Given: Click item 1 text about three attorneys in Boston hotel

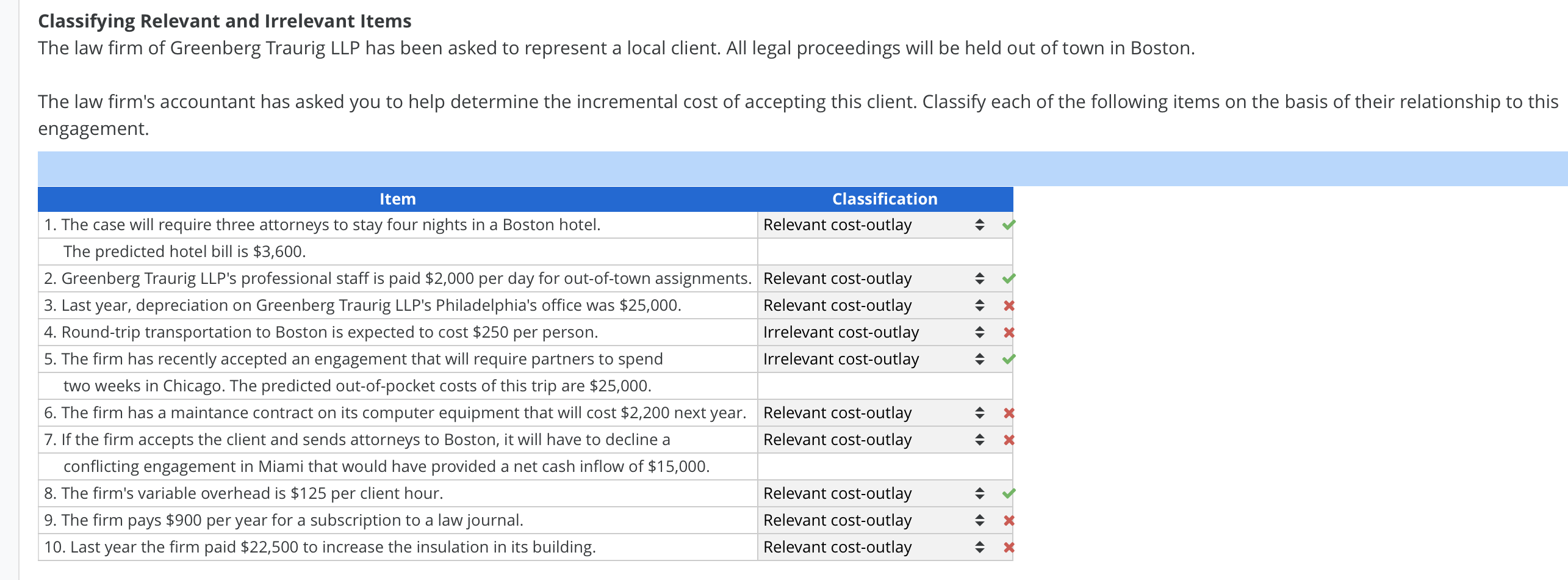Looking at the screenshot, I should click(x=322, y=225).
